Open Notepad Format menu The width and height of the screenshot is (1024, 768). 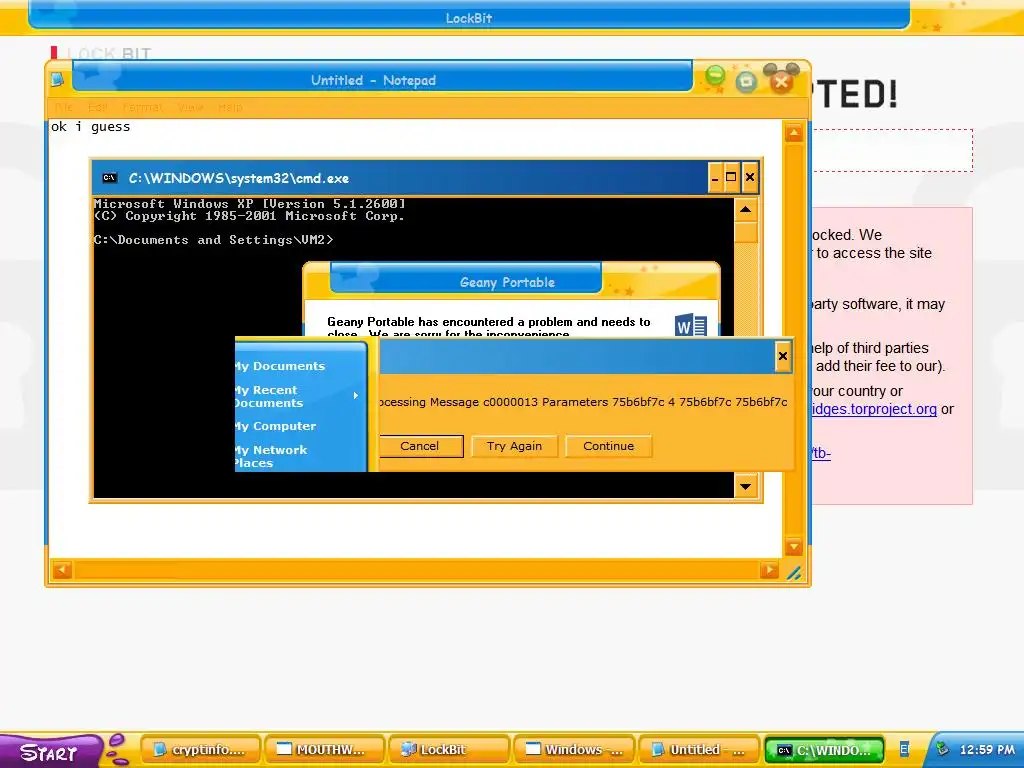[143, 107]
